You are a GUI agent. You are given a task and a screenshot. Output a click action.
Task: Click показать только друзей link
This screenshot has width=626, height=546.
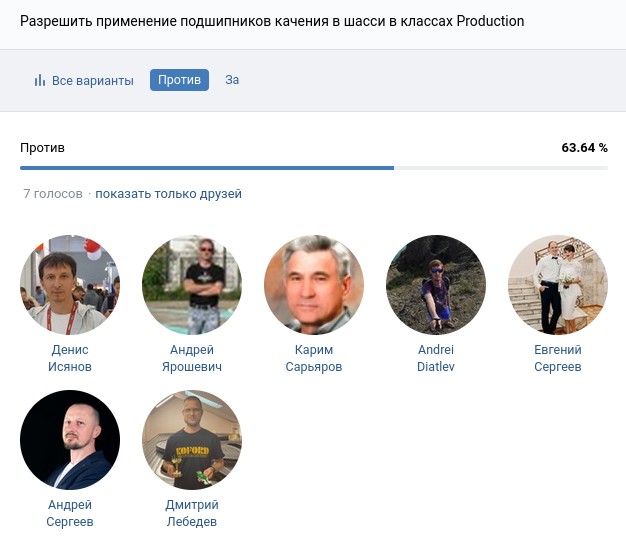click(168, 194)
